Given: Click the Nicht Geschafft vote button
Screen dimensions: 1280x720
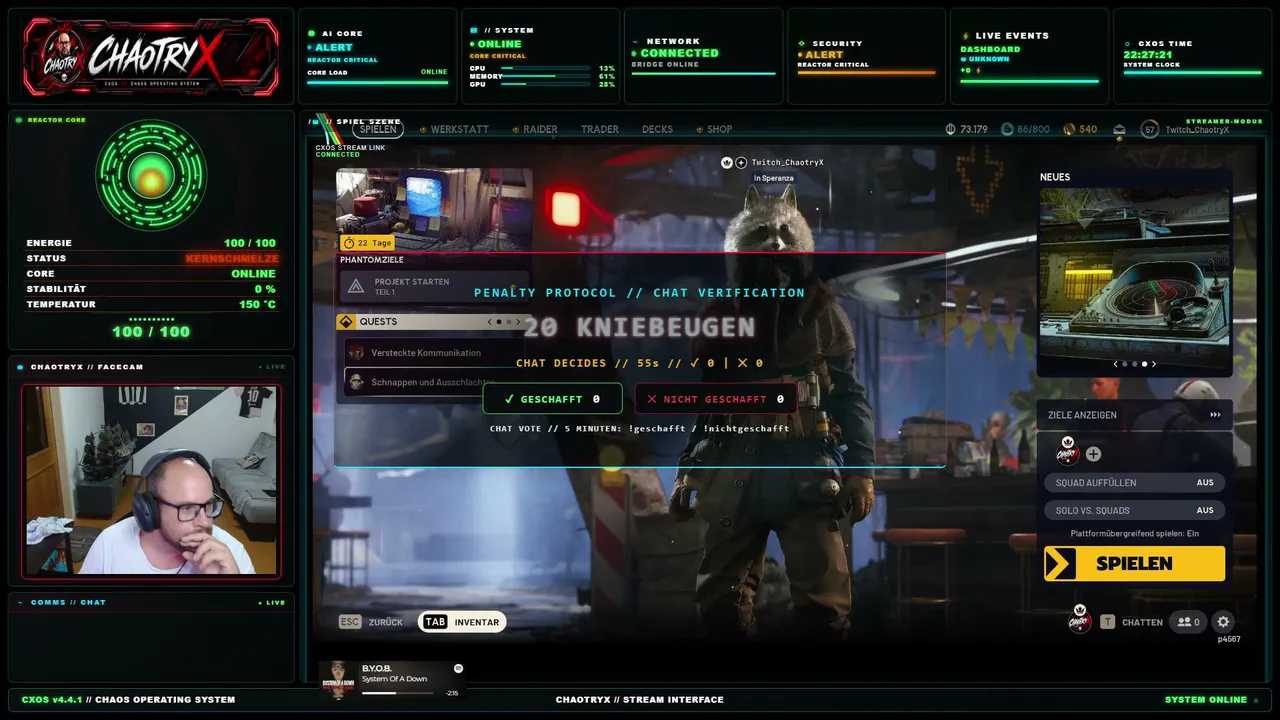Looking at the screenshot, I should point(716,399).
